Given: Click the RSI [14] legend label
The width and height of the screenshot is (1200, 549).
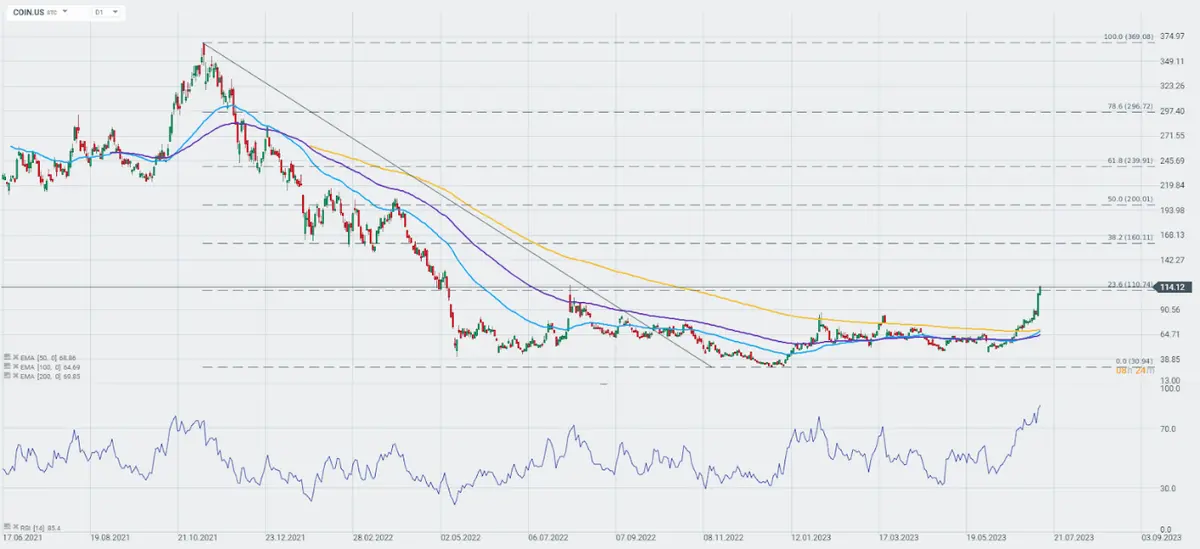Looking at the screenshot, I should point(42,525).
